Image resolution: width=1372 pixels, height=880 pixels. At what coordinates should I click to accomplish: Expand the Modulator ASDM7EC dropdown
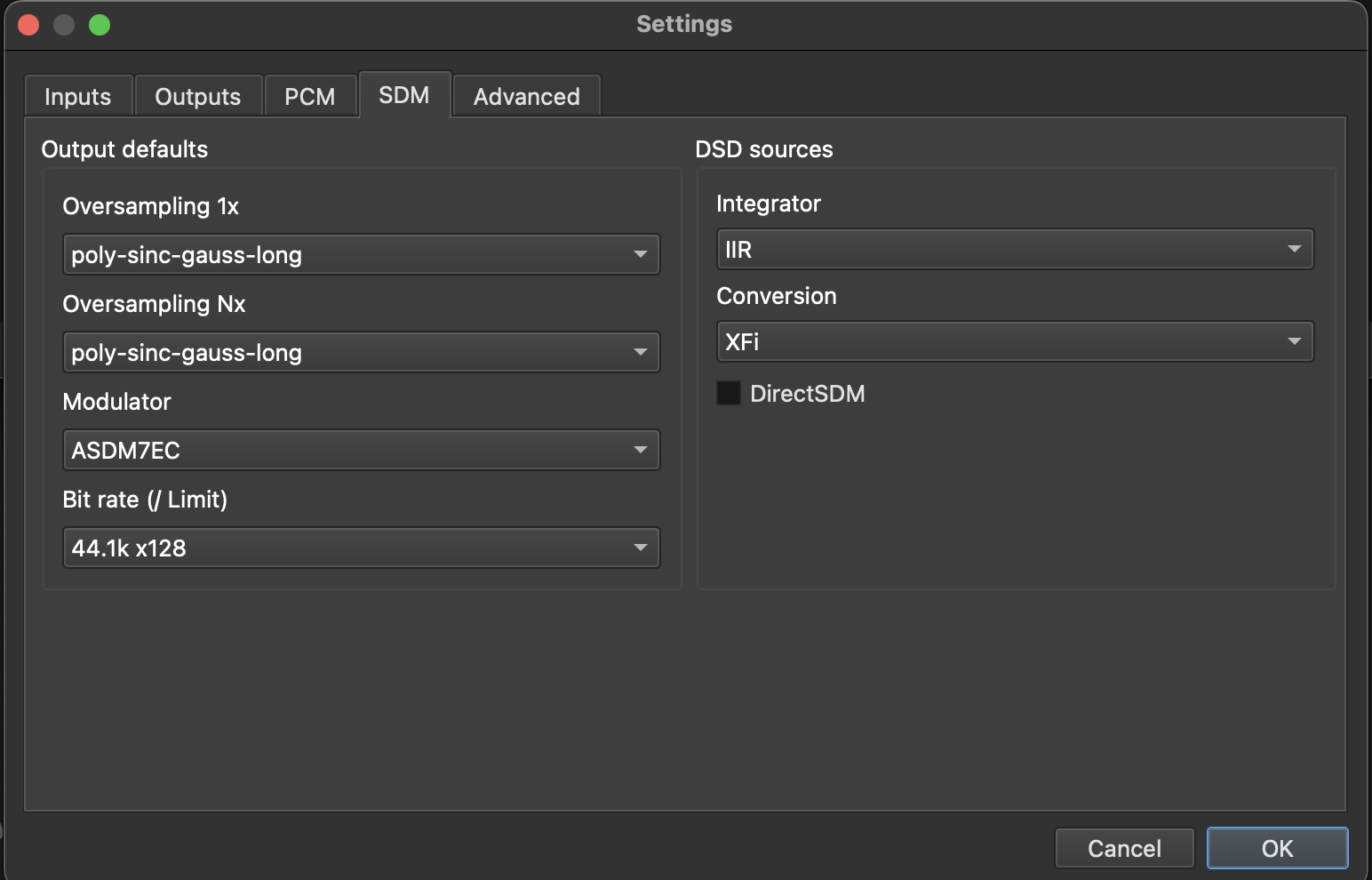click(360, 451)
